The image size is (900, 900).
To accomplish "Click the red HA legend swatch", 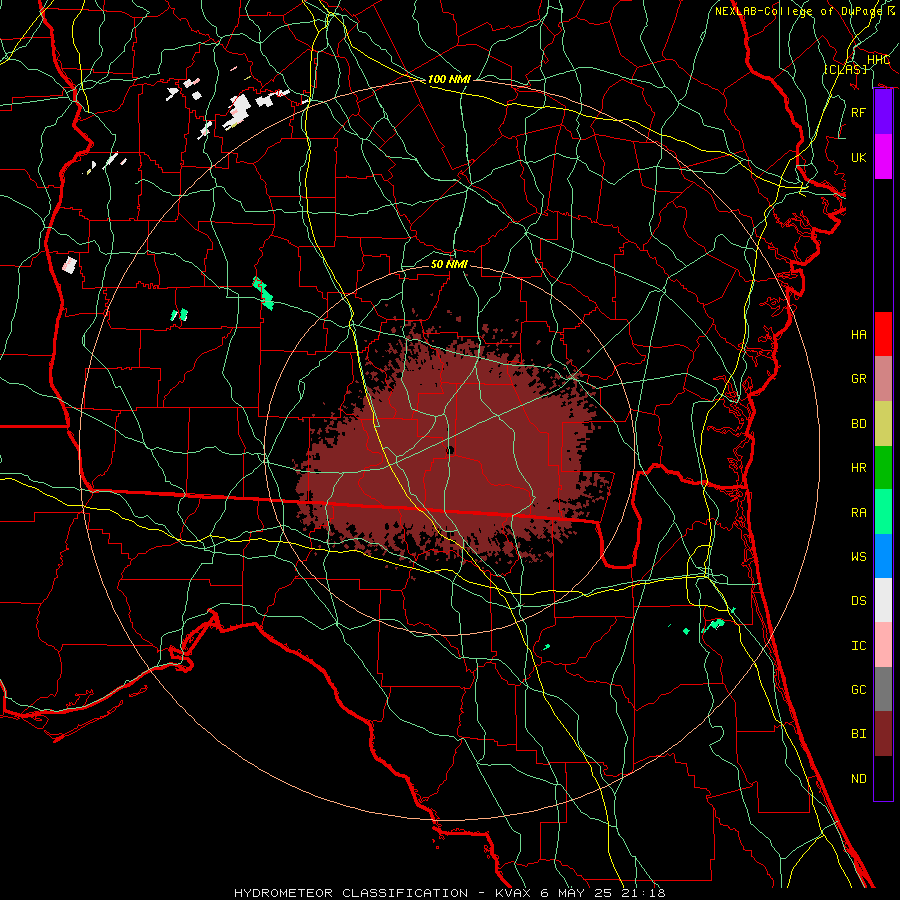I will pos(883,334).
